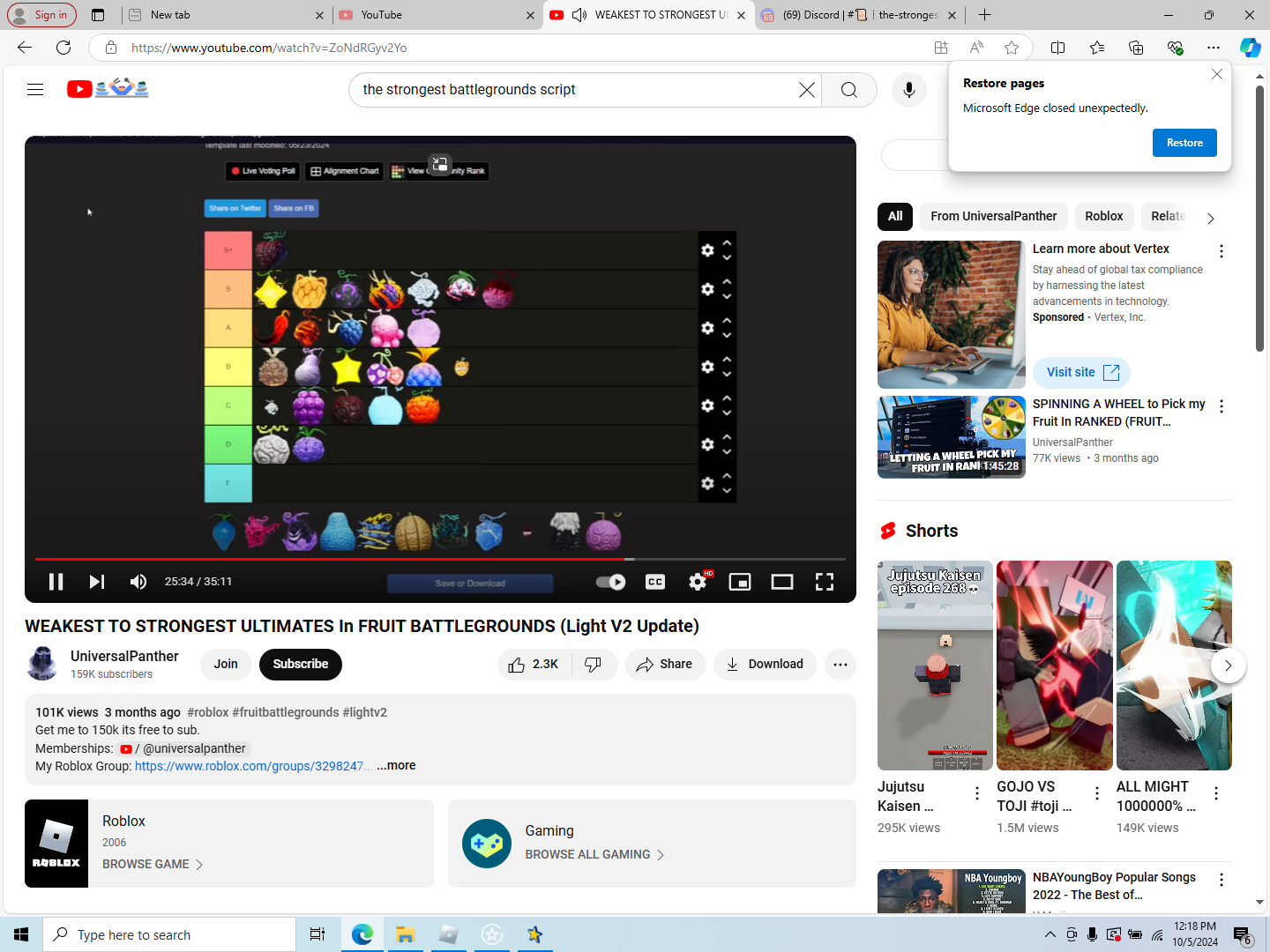The image size is (1270, 952).
Task: Skip to the next video
Action: coord(97,582)
